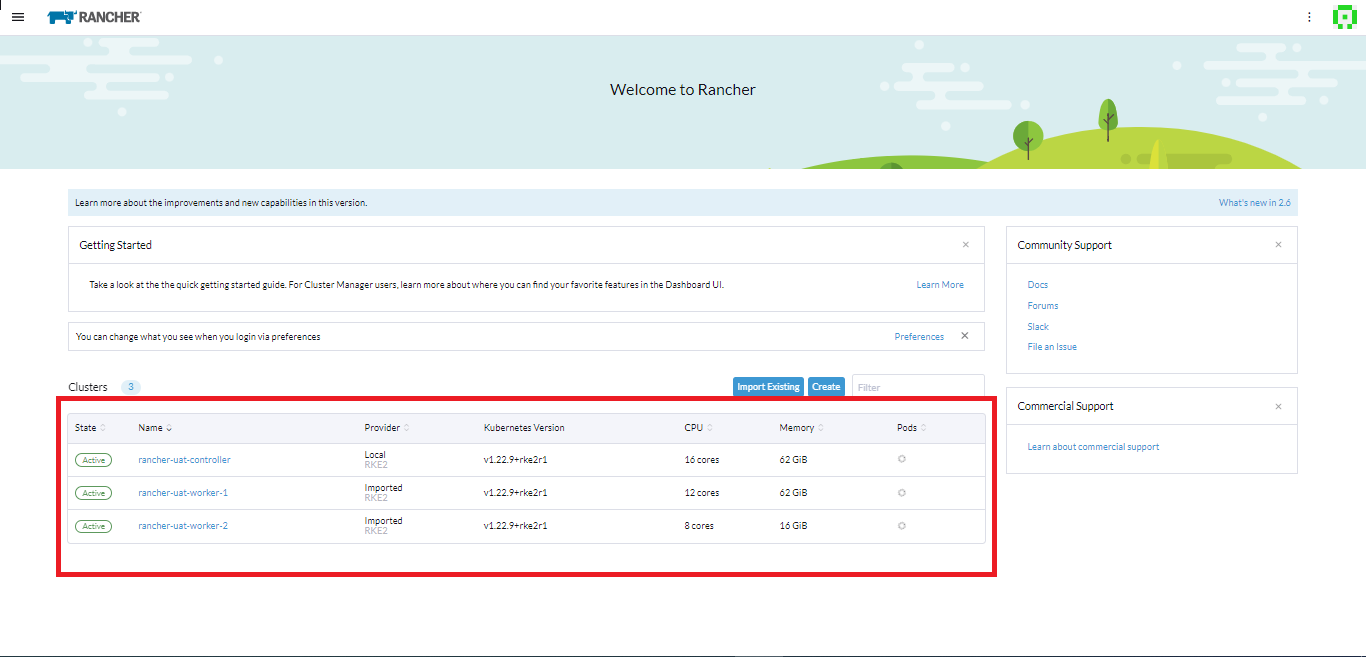
Task: Click pods loading icon for rancher-uat-controller
Action: click(901, 459)
